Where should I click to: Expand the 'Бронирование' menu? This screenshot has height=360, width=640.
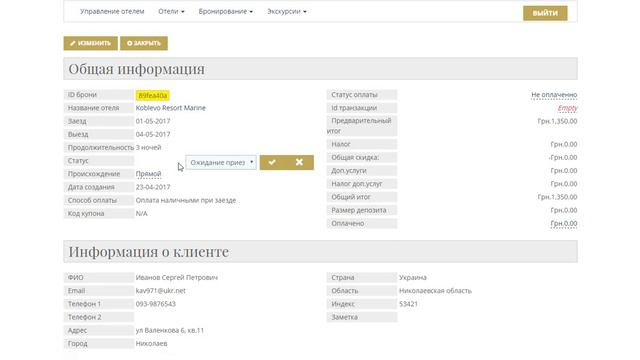click(x=226, y=11)
